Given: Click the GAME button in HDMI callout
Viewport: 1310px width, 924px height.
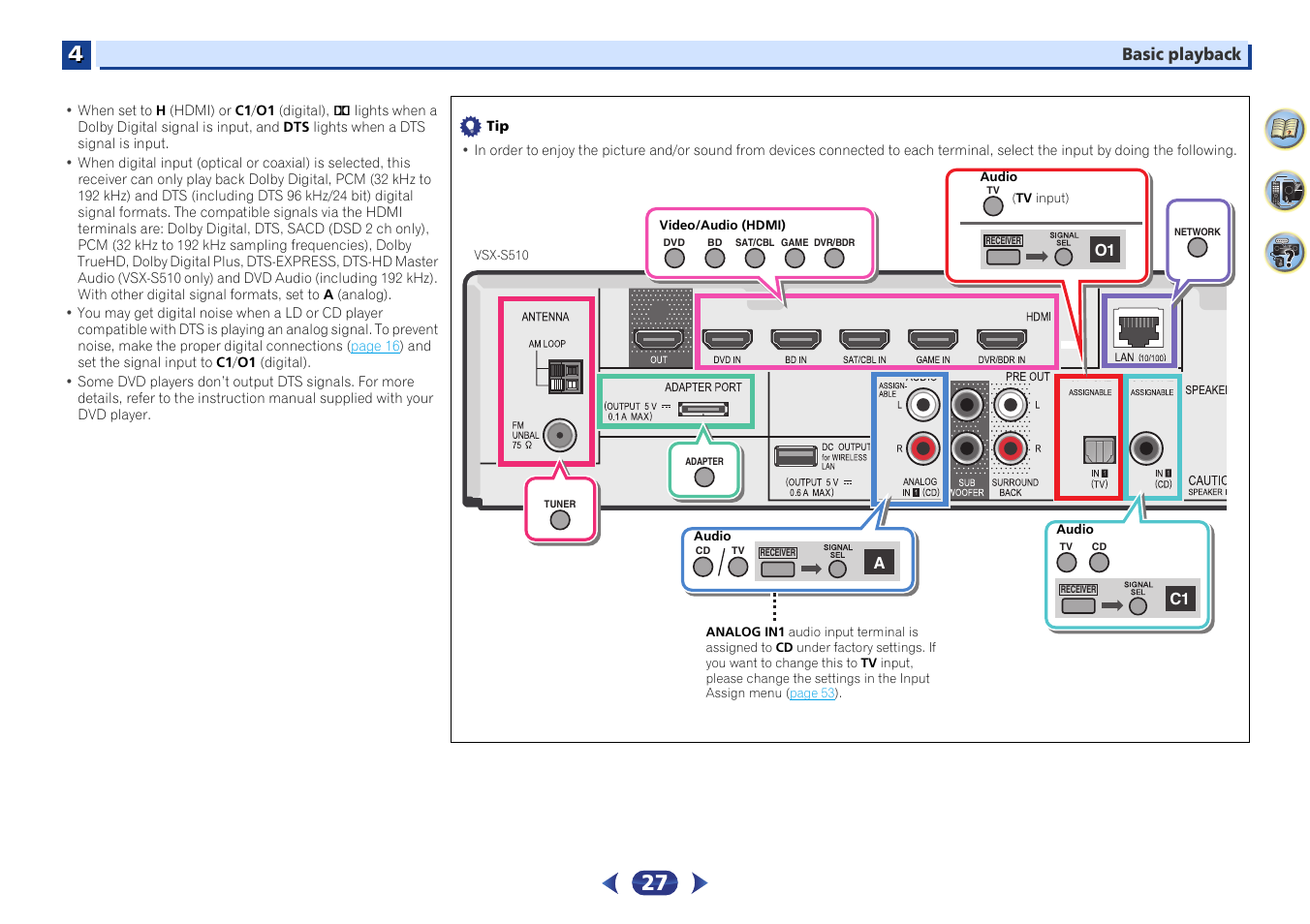Looking at the screenshot, I should (x=795, y=259).
